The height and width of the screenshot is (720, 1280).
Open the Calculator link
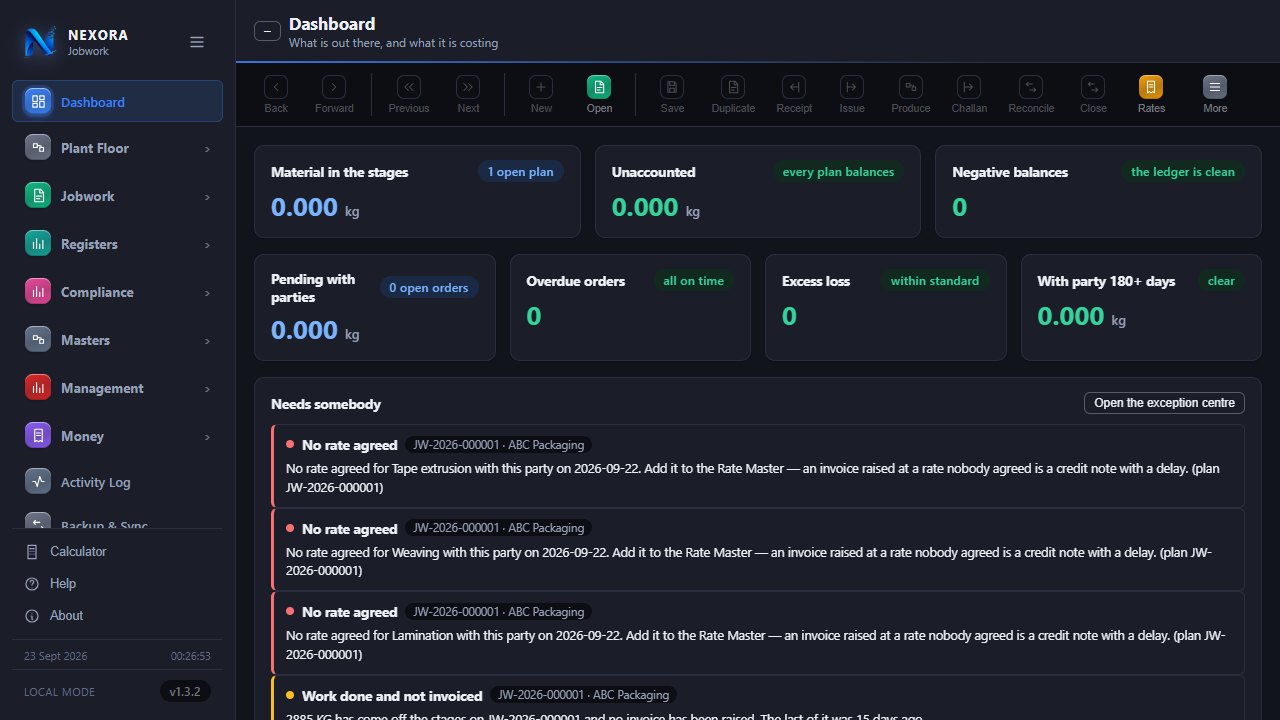tap(117, 552)
